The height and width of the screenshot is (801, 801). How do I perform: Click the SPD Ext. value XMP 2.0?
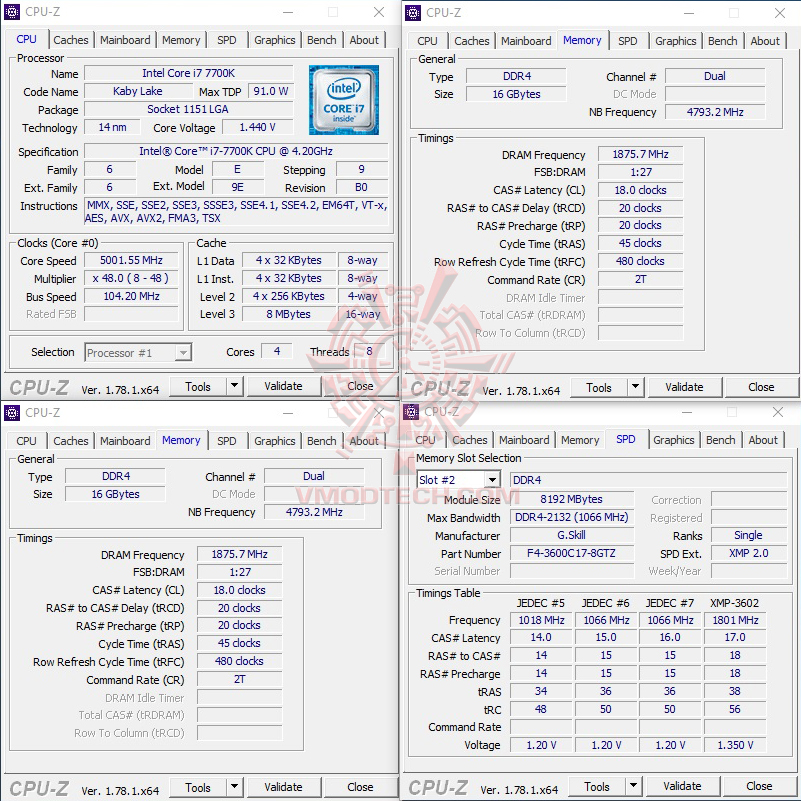[748, 553]
